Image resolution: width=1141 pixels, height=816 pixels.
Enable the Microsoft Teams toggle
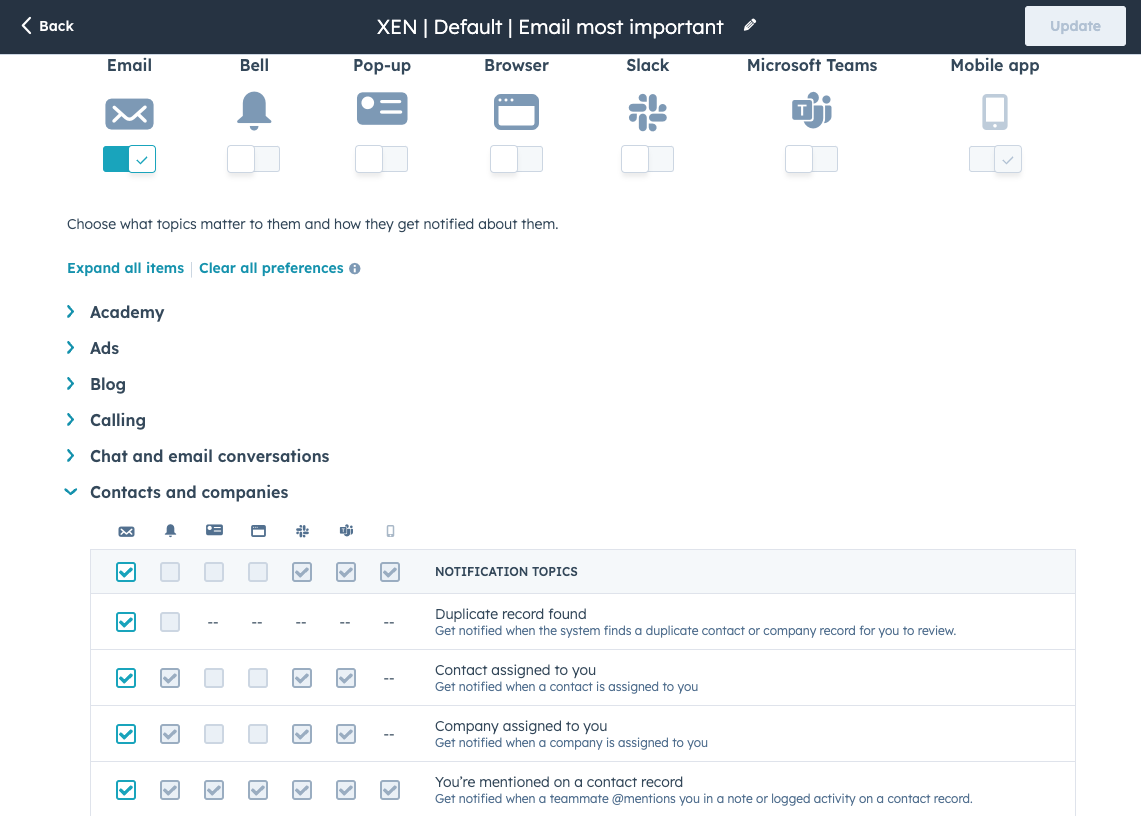point(811,159)
